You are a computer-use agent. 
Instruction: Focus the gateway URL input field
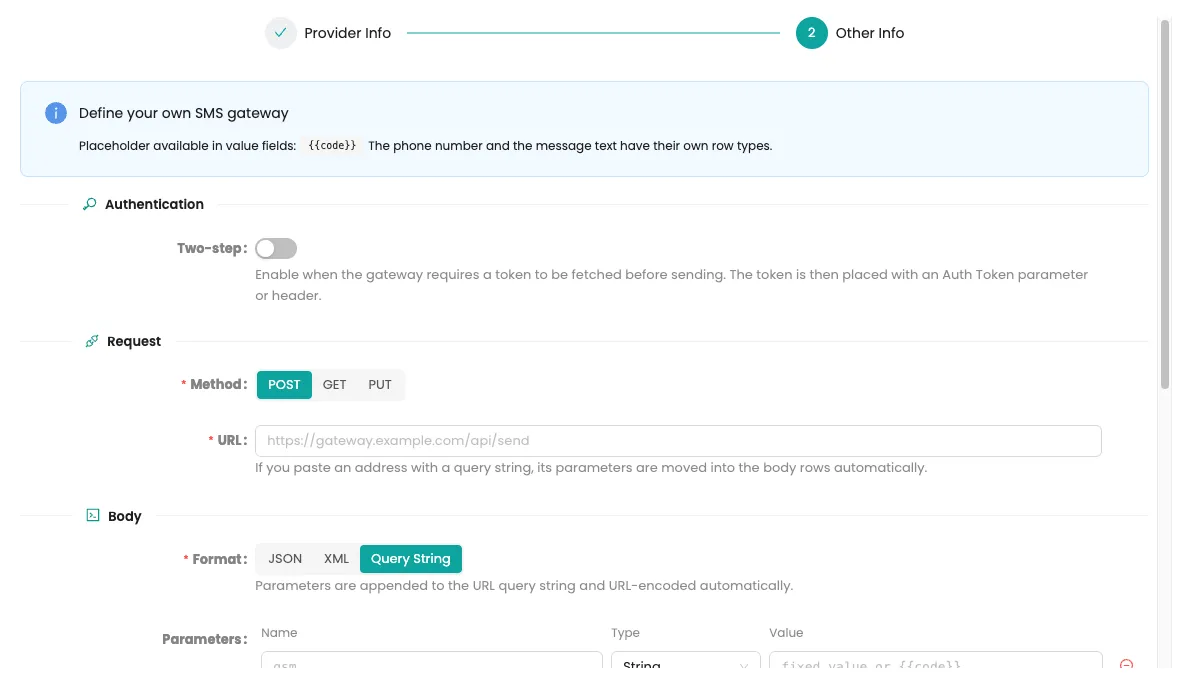pyautogui.click(x=678, y=441)
